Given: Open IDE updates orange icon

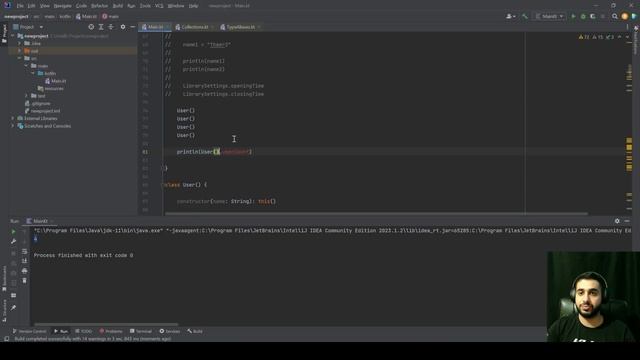Looking at the screenshot, I should coord(624,16).
